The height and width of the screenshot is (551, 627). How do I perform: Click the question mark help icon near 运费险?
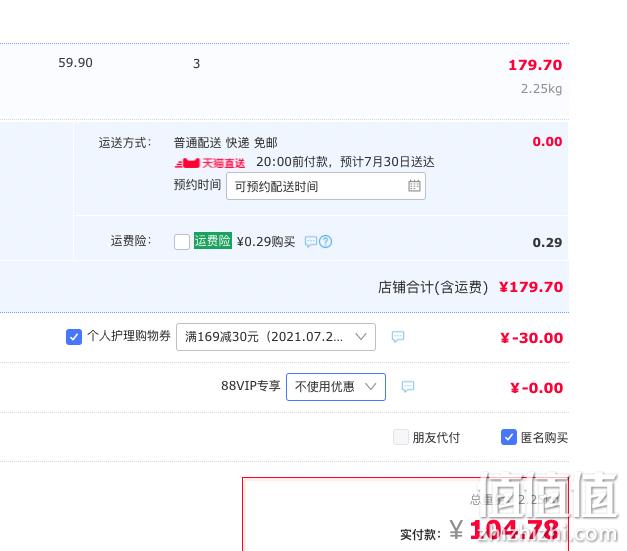tap(325, 242)
